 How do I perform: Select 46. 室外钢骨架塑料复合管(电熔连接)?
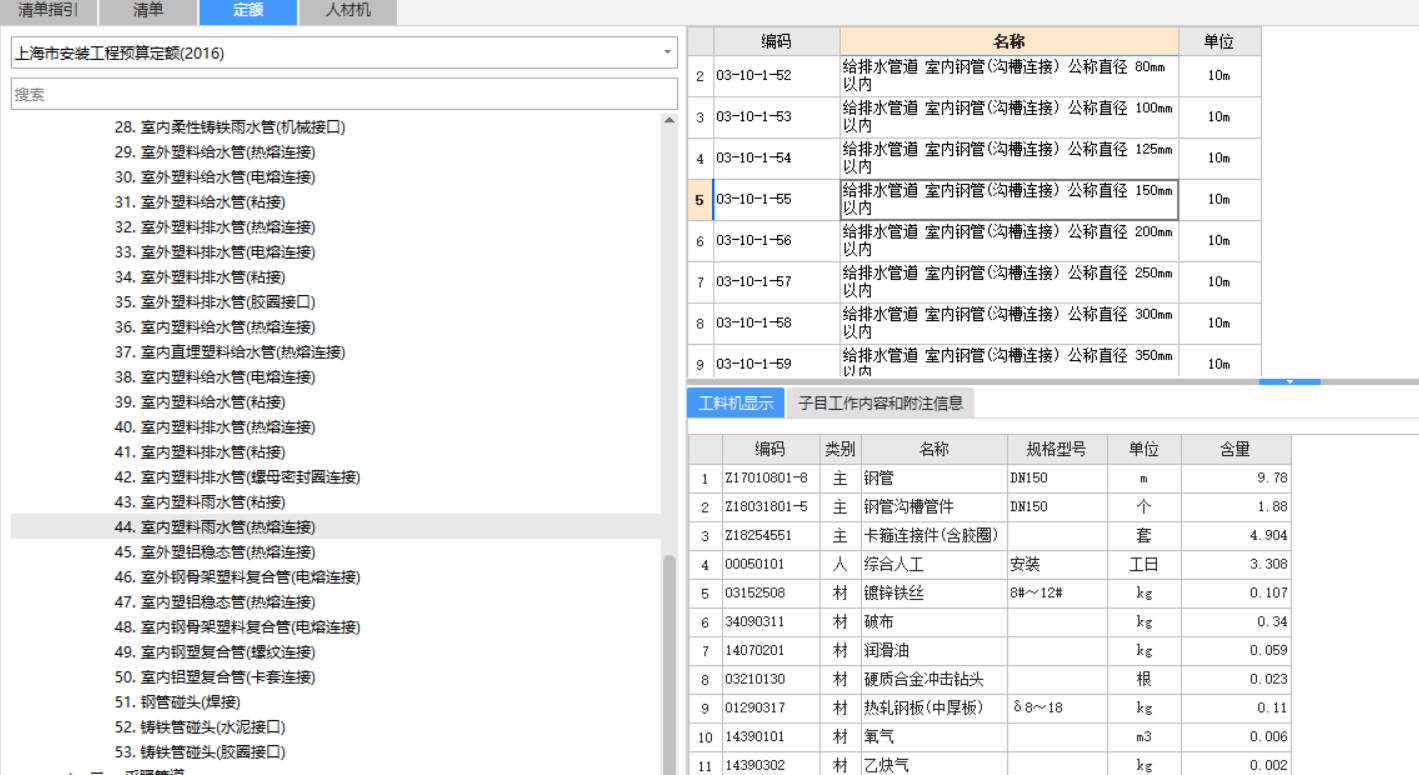(237, 577)
